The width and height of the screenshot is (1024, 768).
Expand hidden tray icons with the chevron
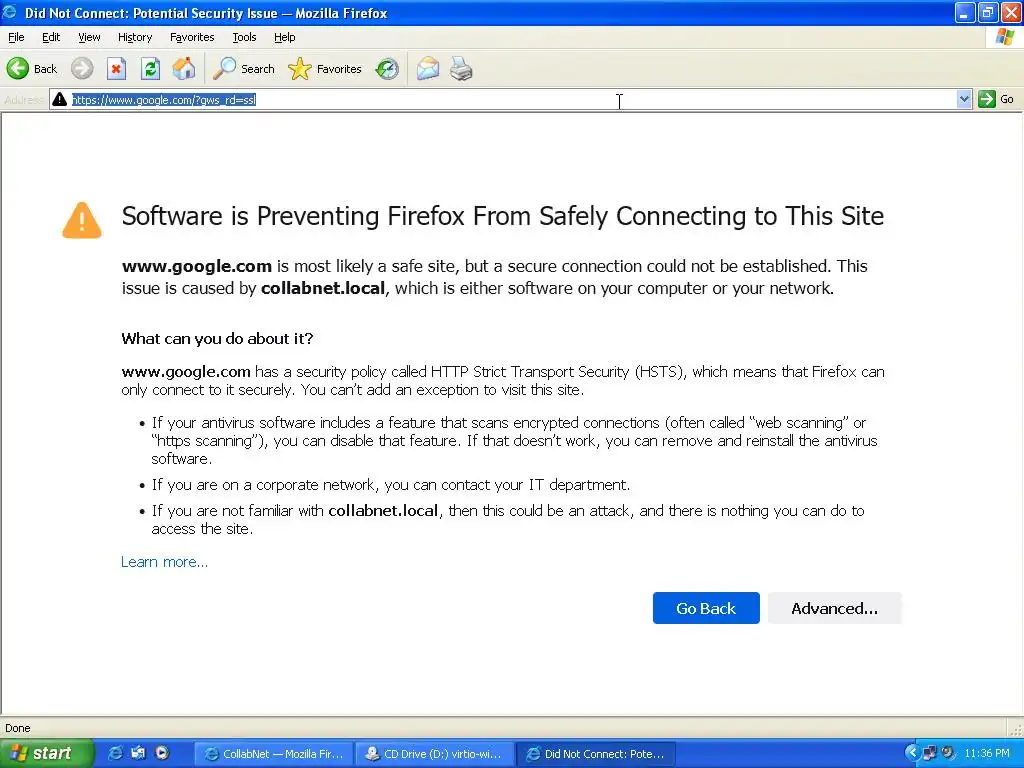(x=912, y=753)
